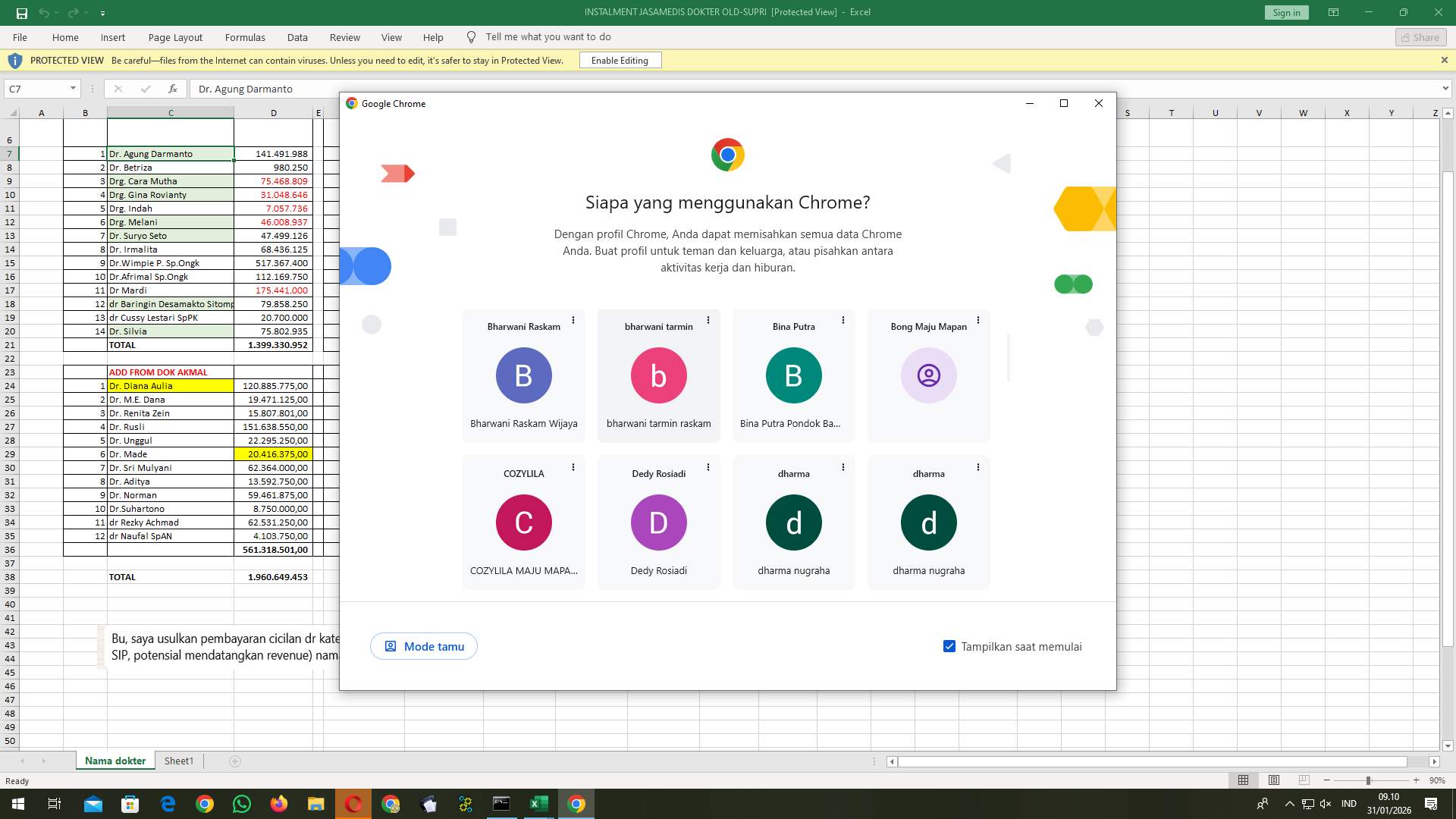Image resolution: width=1456 pixels, height=819 pixels.
Task: Click the Enable Editing button
Action: tap(620, 60)
